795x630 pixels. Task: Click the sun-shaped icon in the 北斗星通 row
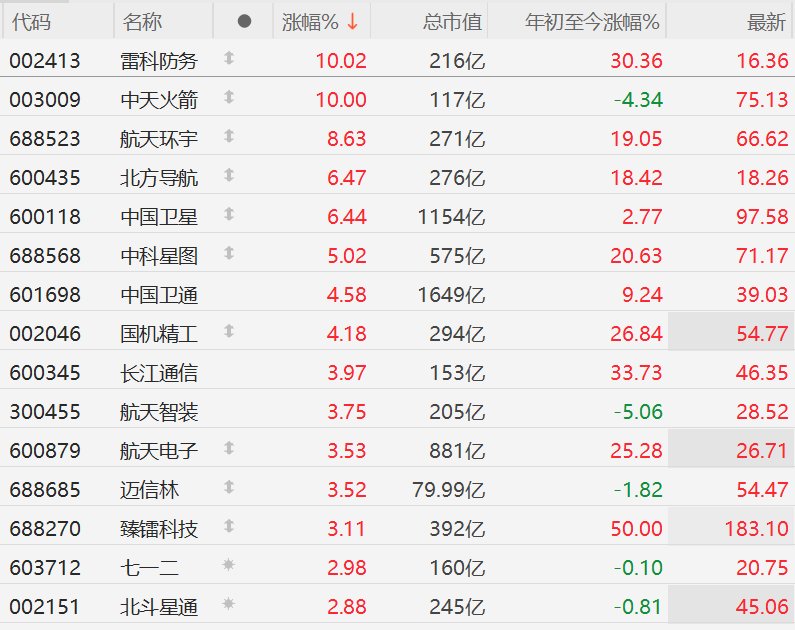click(x=229, y=604)
